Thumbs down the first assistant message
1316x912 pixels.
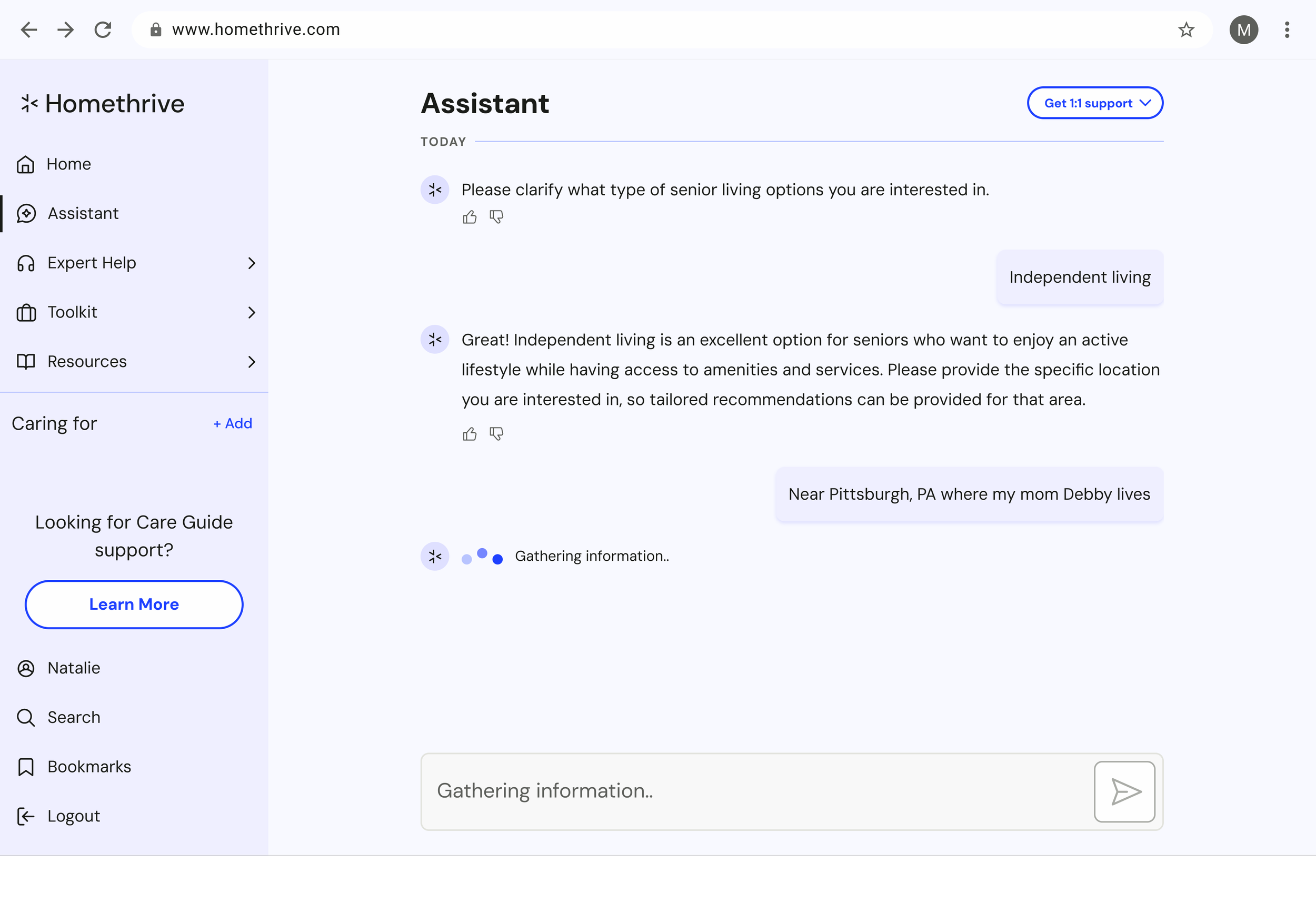point(496,217)
